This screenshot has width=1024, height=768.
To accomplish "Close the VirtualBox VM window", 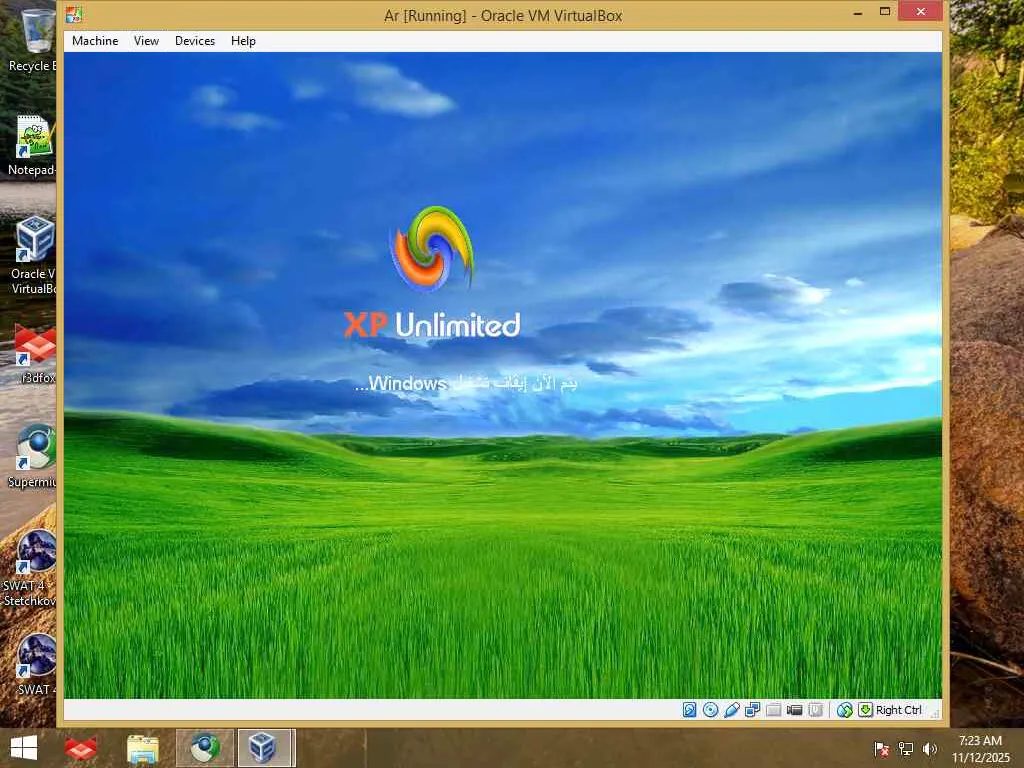I will coord(921,11).
